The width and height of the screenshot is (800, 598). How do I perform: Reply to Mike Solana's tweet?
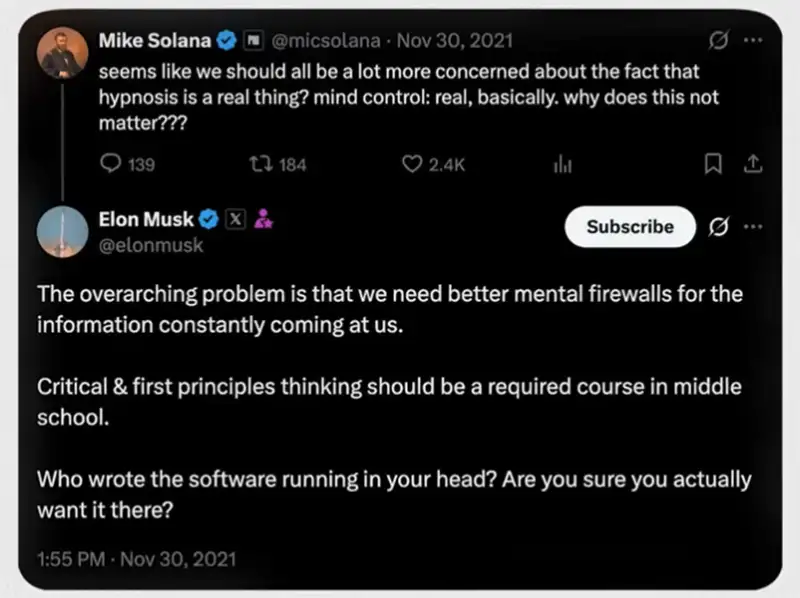click(112, 165)
